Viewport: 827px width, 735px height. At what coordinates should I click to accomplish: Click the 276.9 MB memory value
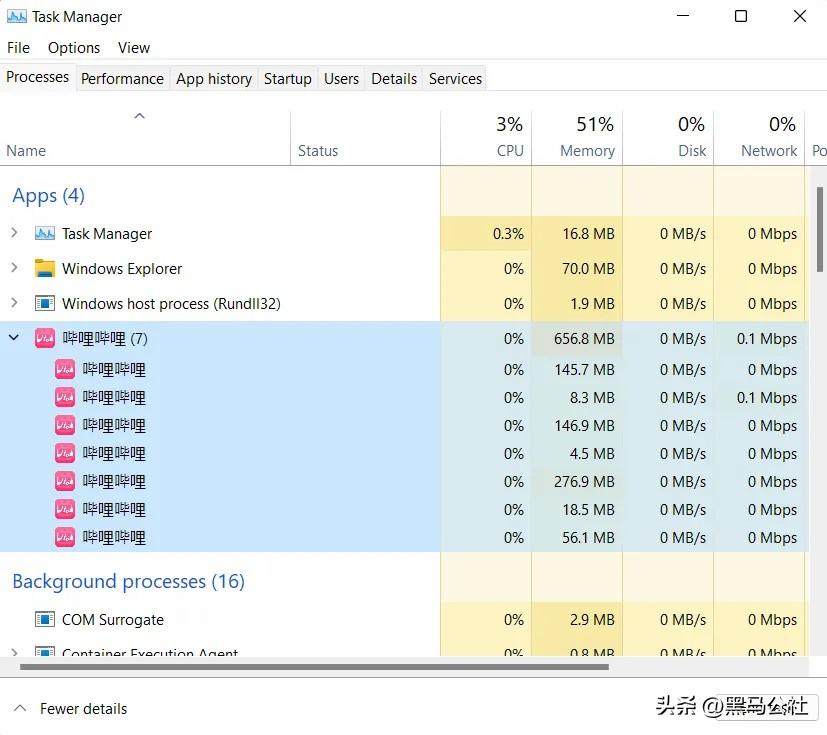click(x=584, y=481)
